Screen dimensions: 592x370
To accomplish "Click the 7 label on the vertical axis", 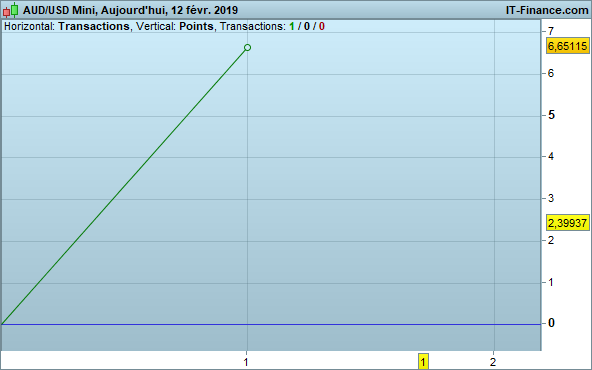I will 551,31.
